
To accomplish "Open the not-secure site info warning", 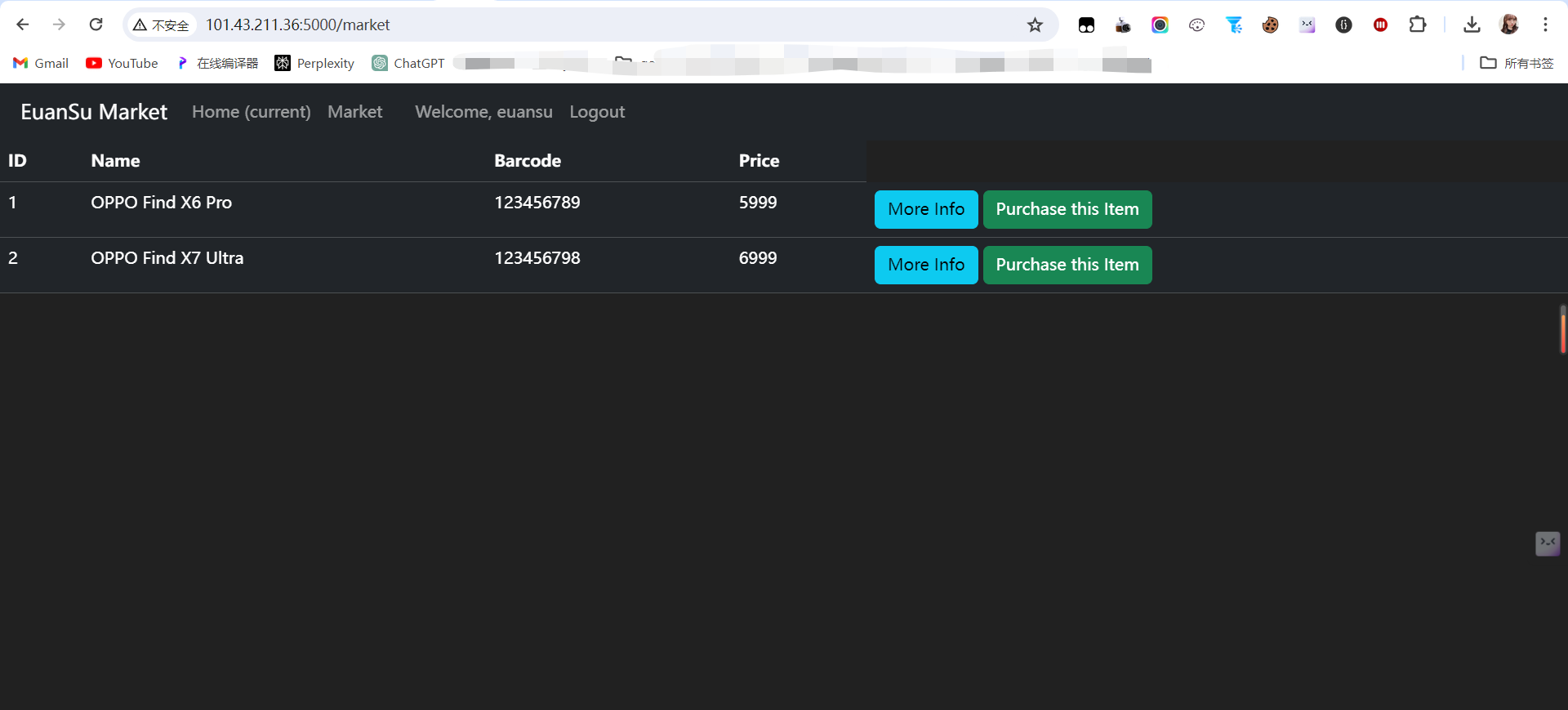I will [x=161, y=25].
